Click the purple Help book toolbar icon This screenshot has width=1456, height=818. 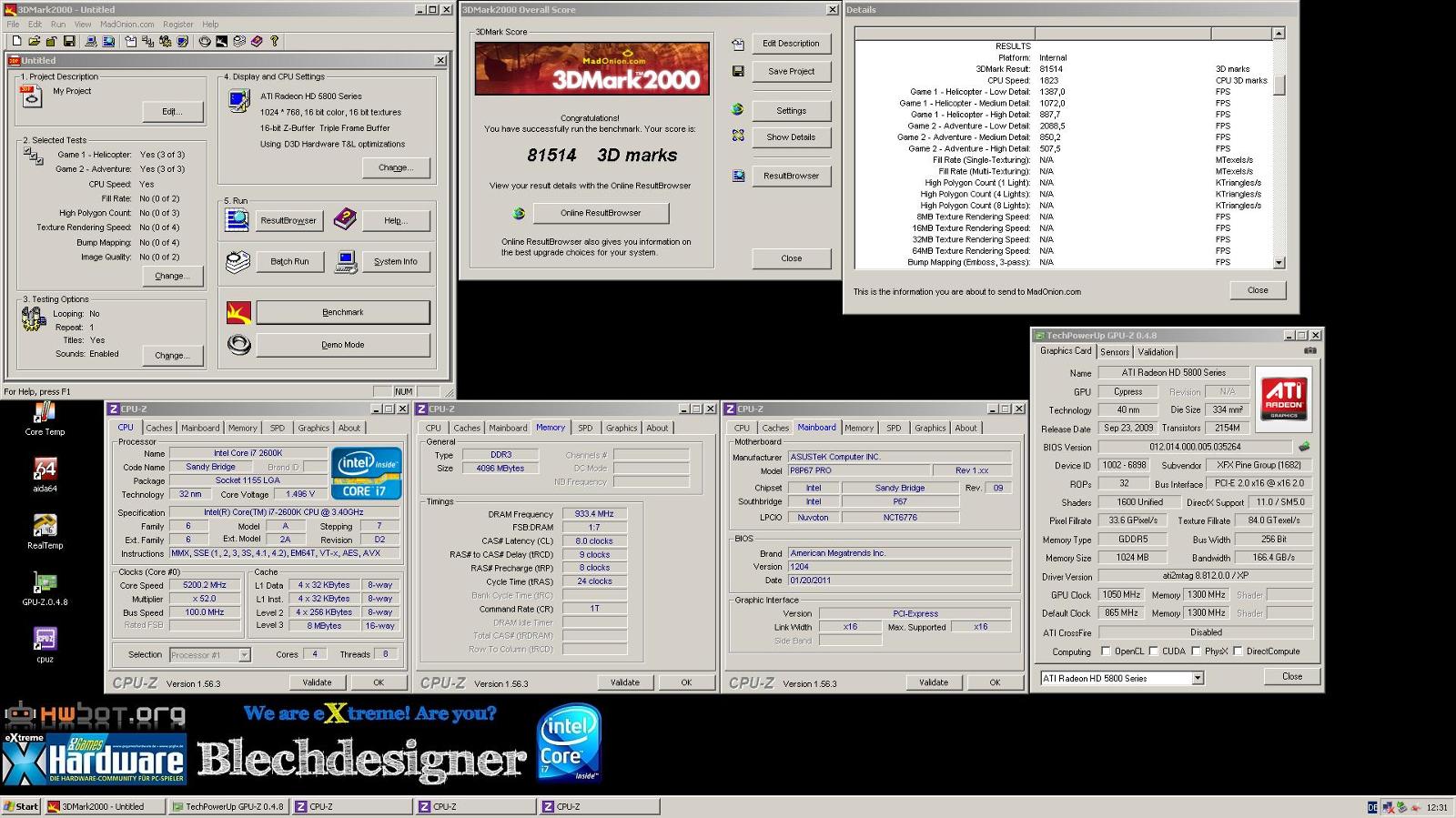pos(257,41)
